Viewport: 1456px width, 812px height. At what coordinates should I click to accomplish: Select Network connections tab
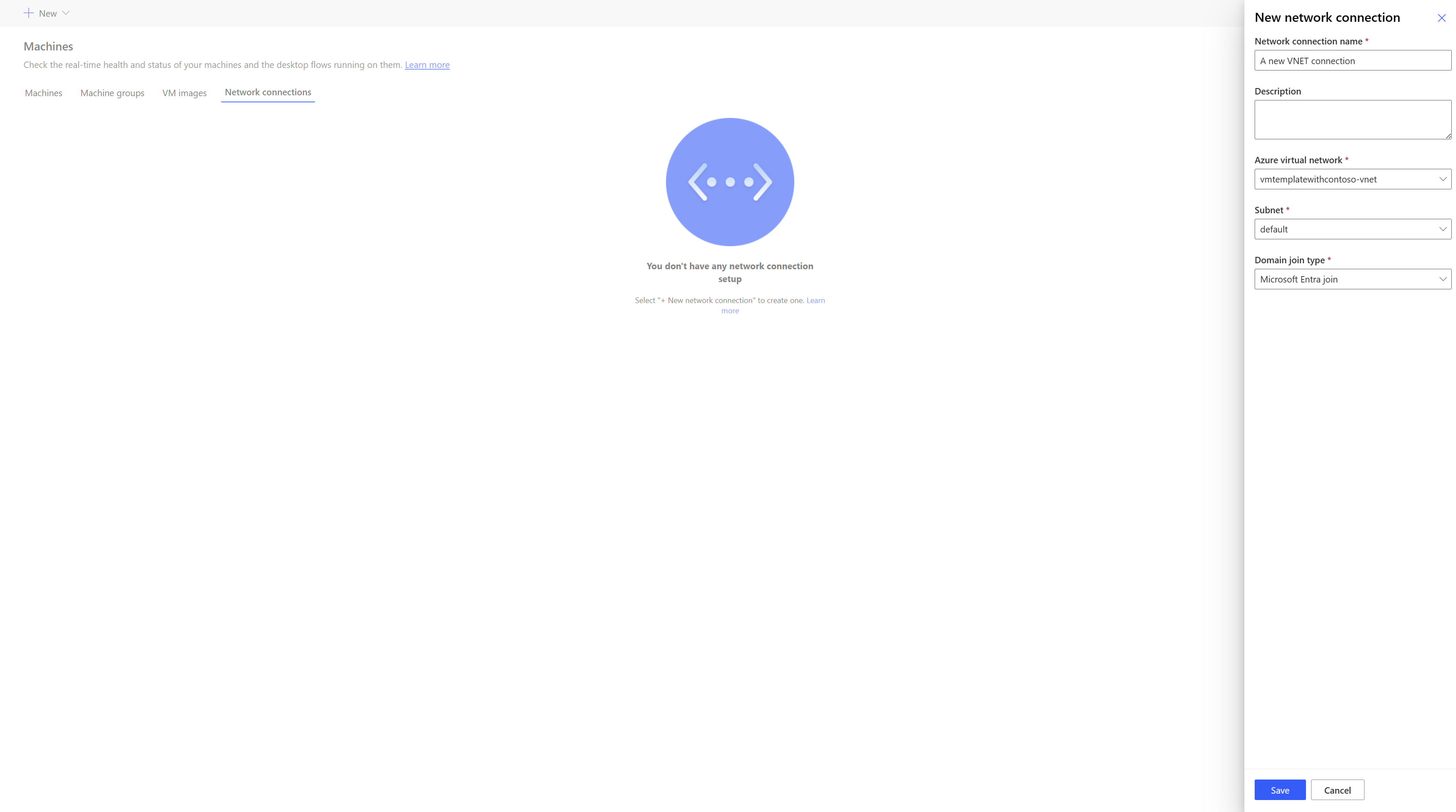click(x=267, y=91)
